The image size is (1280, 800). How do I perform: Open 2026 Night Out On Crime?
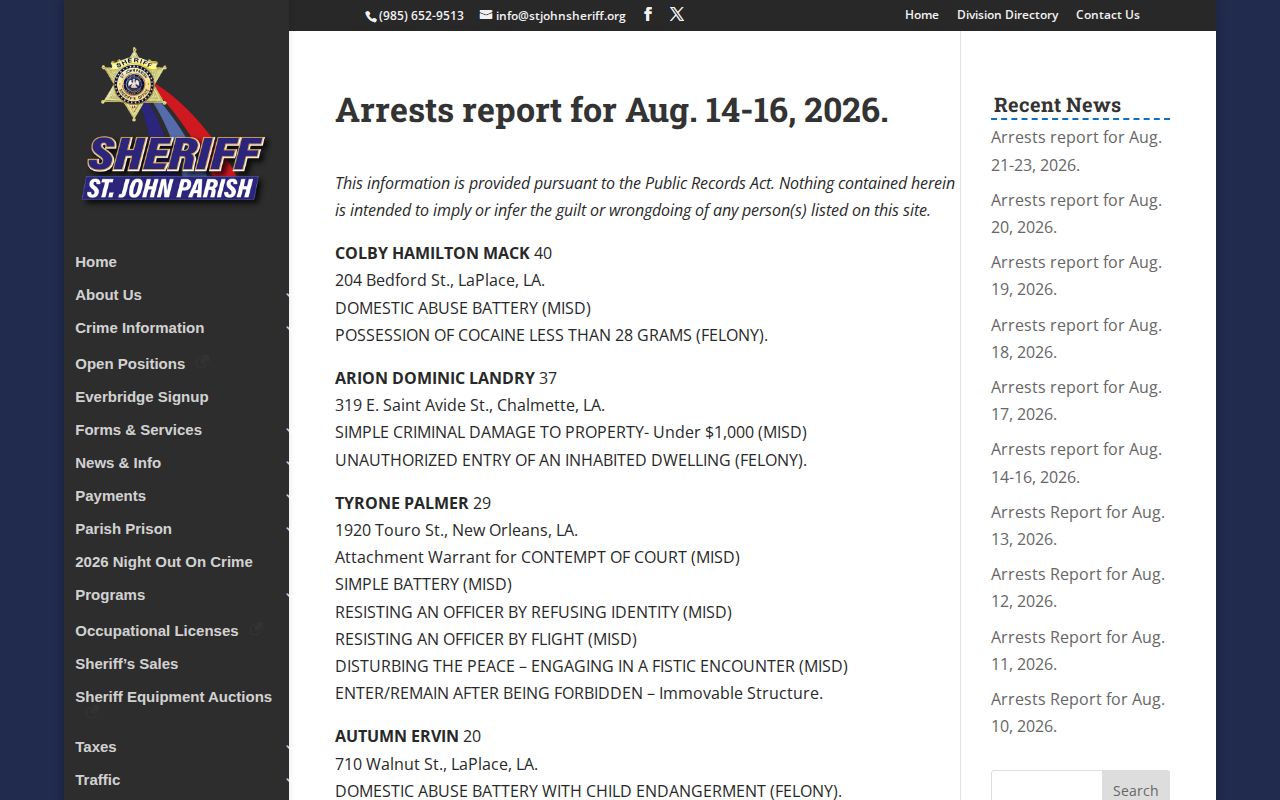(x=164, y=562)
